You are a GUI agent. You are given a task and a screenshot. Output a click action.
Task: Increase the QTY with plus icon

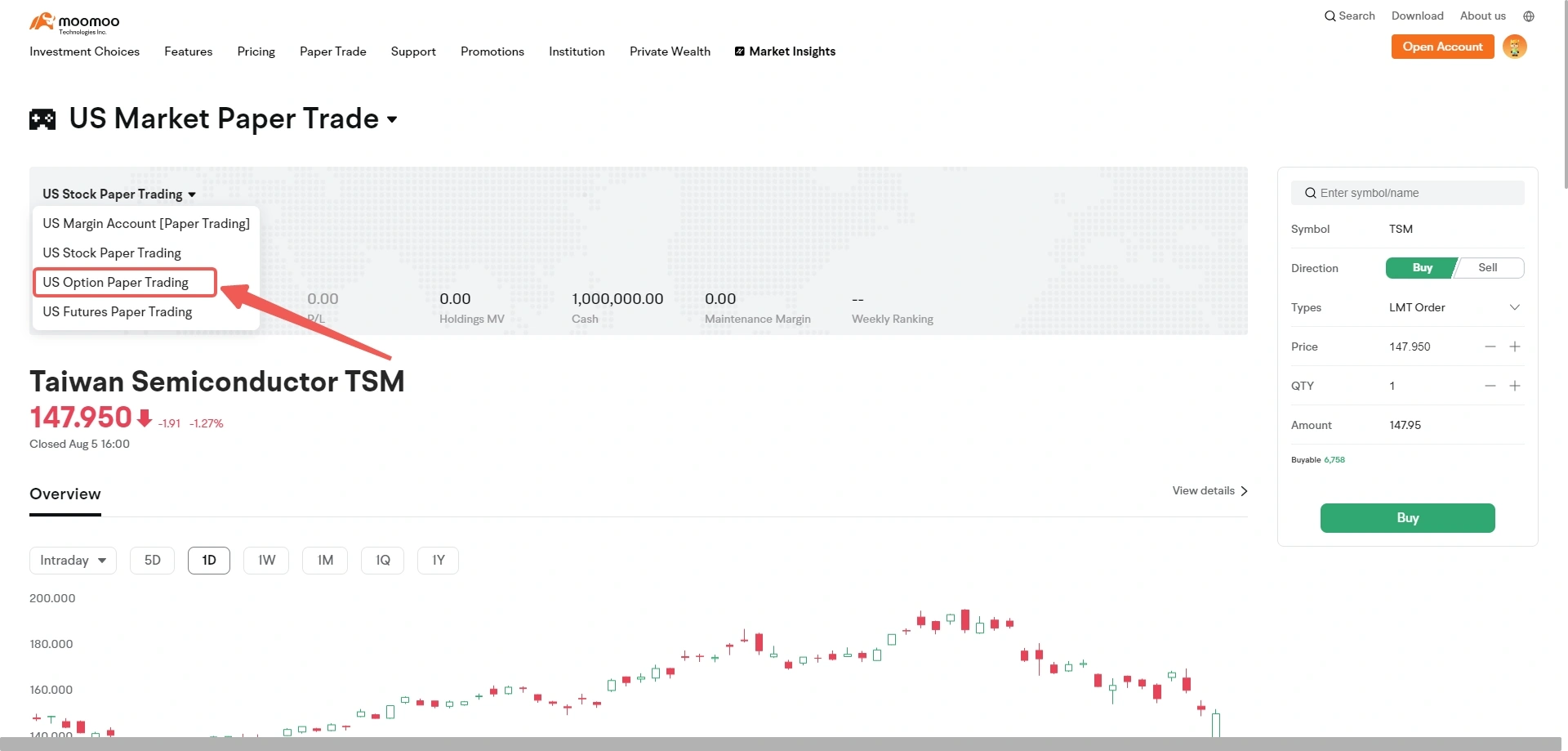click(1515, 386)
